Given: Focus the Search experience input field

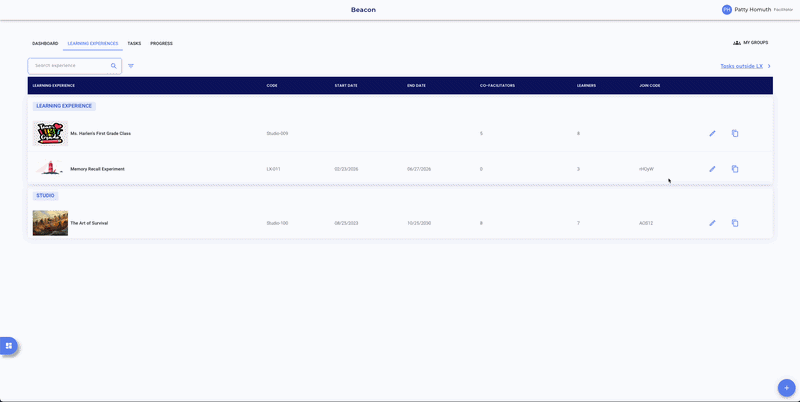Looking at the screenshot, I should pyautogui.click(x=70, y=66).
